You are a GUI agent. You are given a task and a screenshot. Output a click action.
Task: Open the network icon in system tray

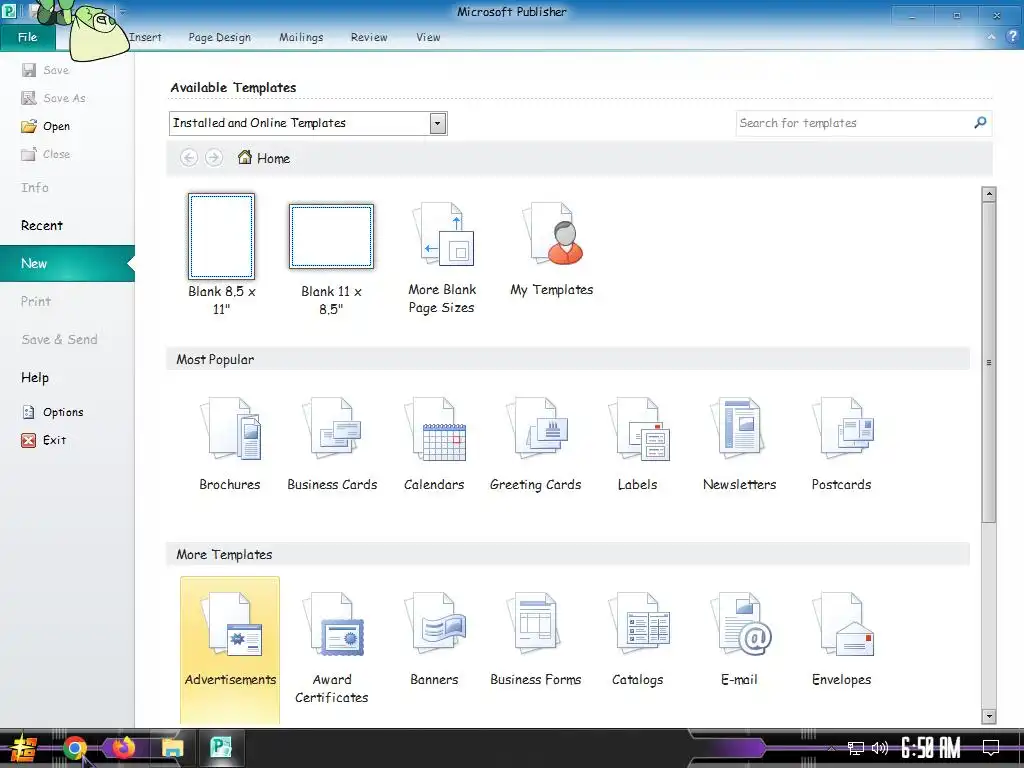[856, 748]
